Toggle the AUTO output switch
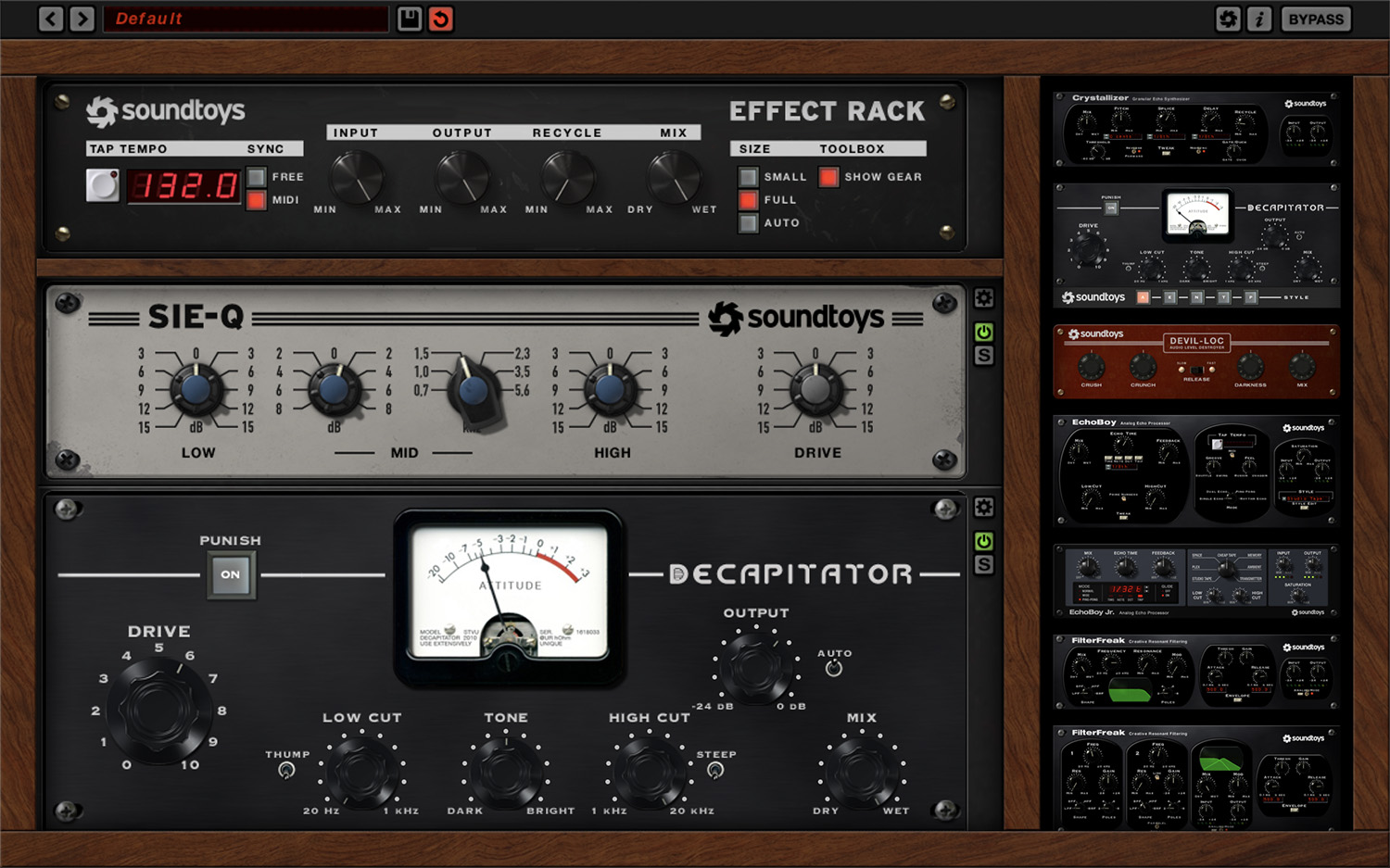This screenshot has height=868, width=1390. coord(834,669)
